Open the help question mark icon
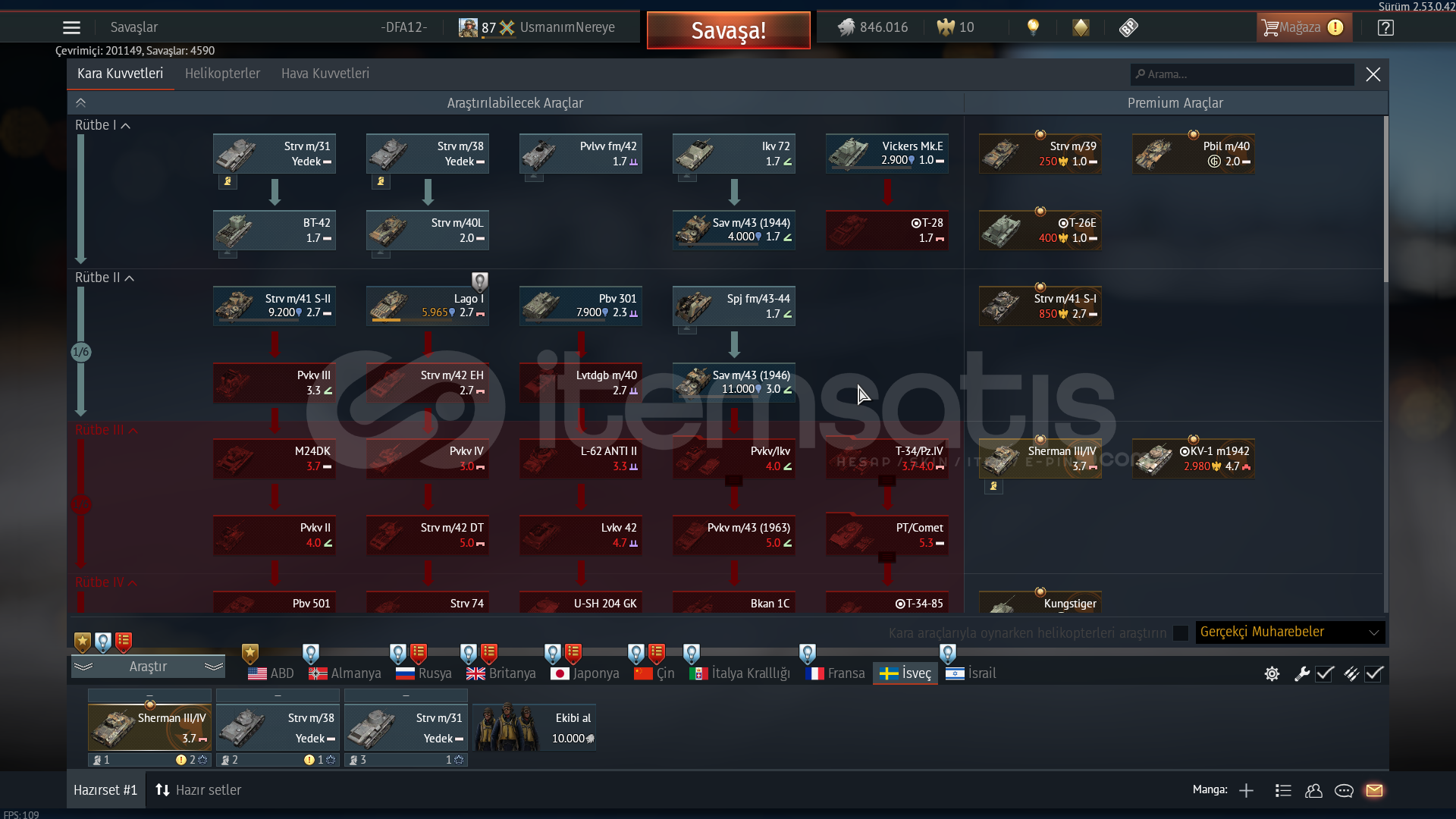 pos(1385,28)
